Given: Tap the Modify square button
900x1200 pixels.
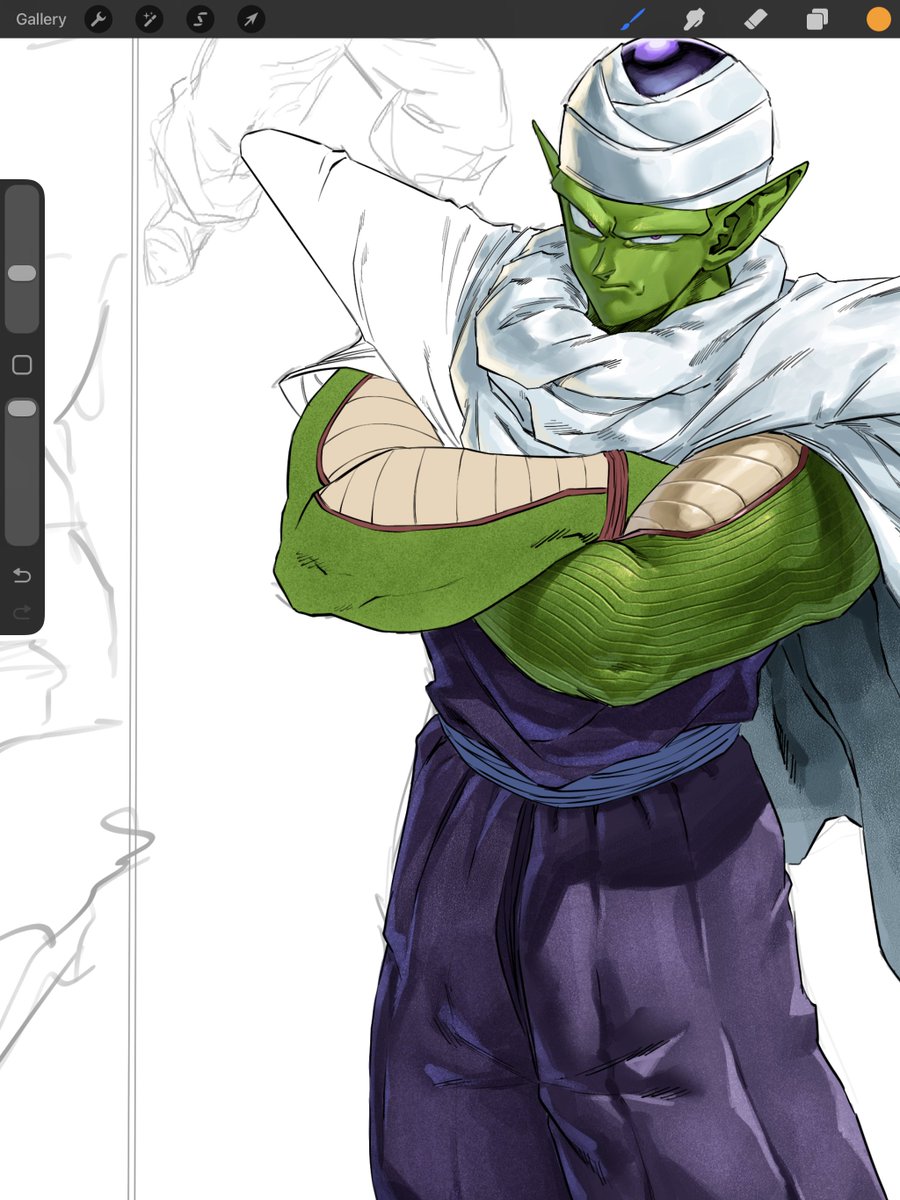Looking at the screenshot, I should click(x=22, y=365).
